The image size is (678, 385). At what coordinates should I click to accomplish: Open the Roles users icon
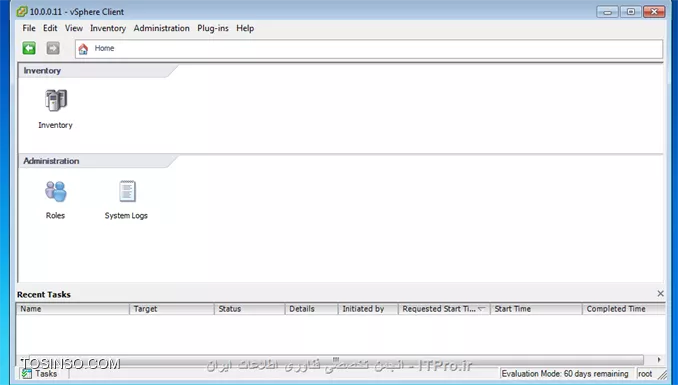[56, 191]
